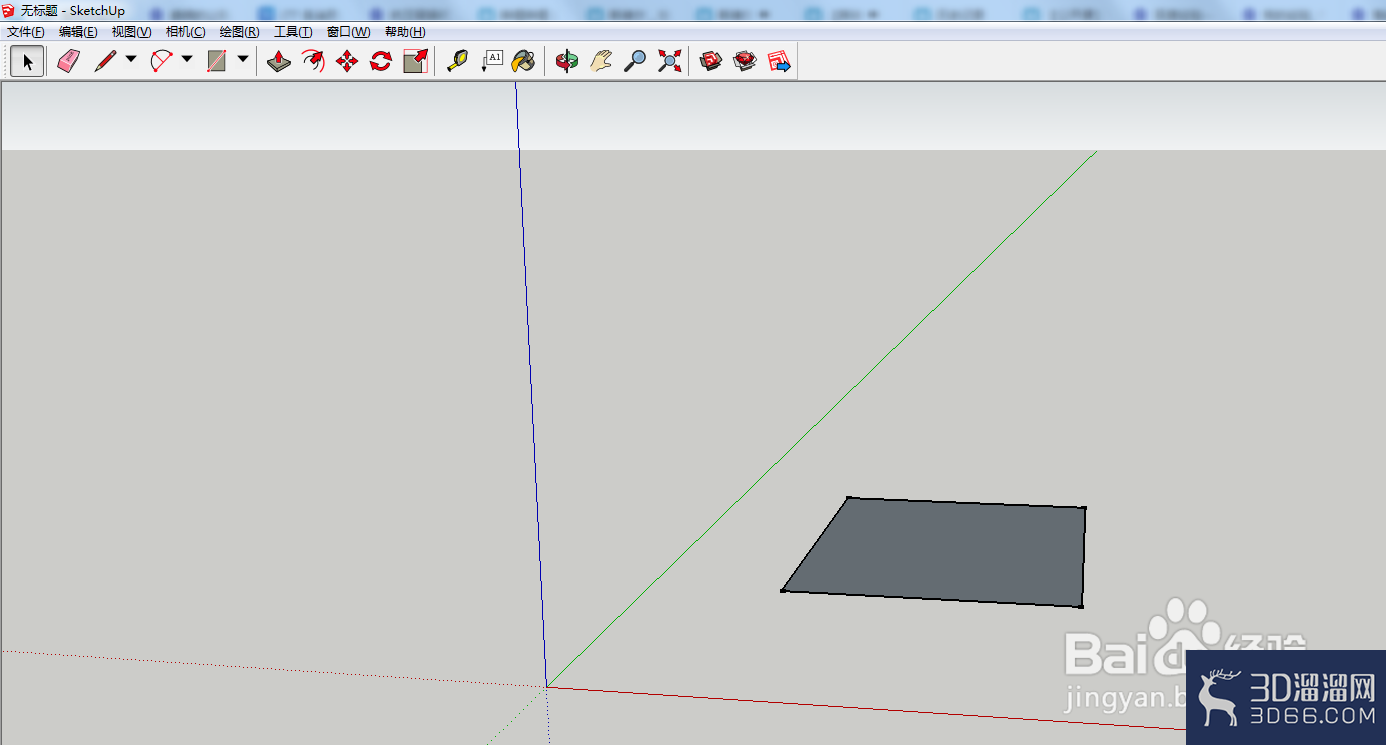Open the 文件(F) menu
The width and height of the screenshot is (1386, 745).
point(26,32)
